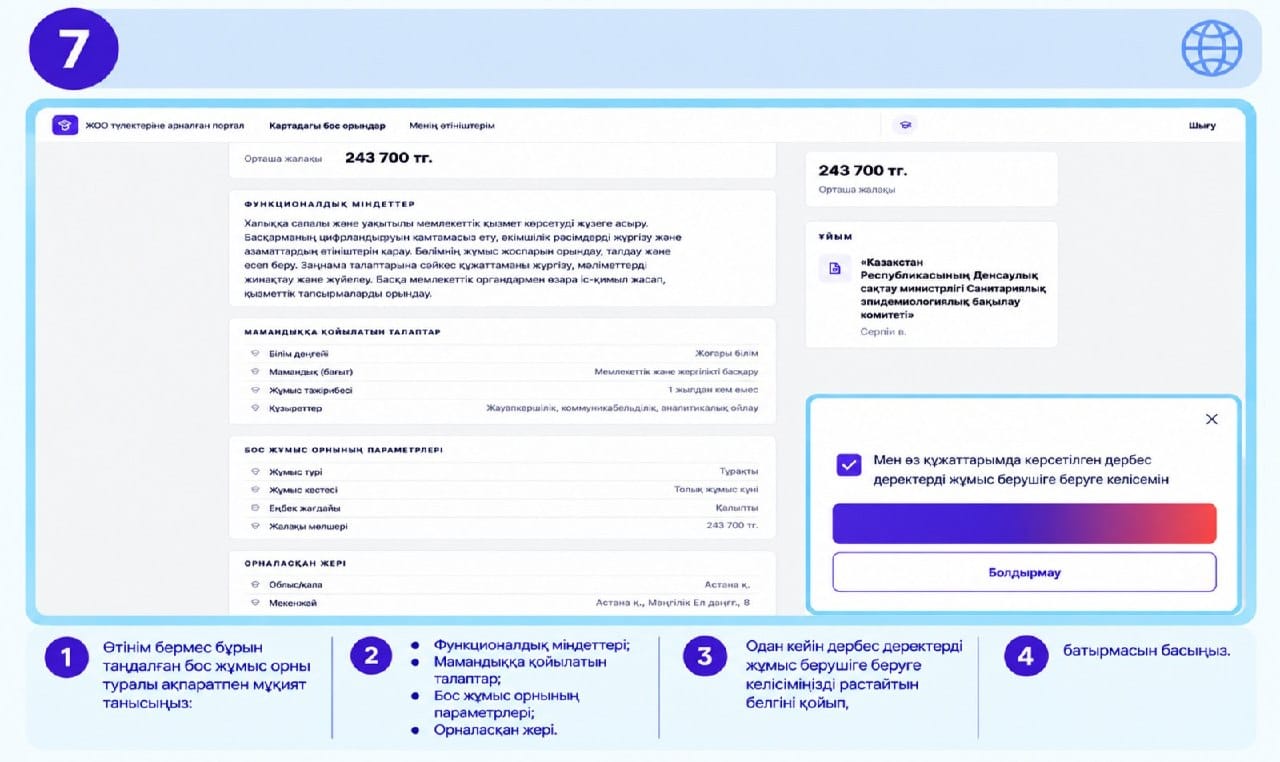1280x762 pixels.
Task: Click the organization document icon
Action: (x=835, y=268)
